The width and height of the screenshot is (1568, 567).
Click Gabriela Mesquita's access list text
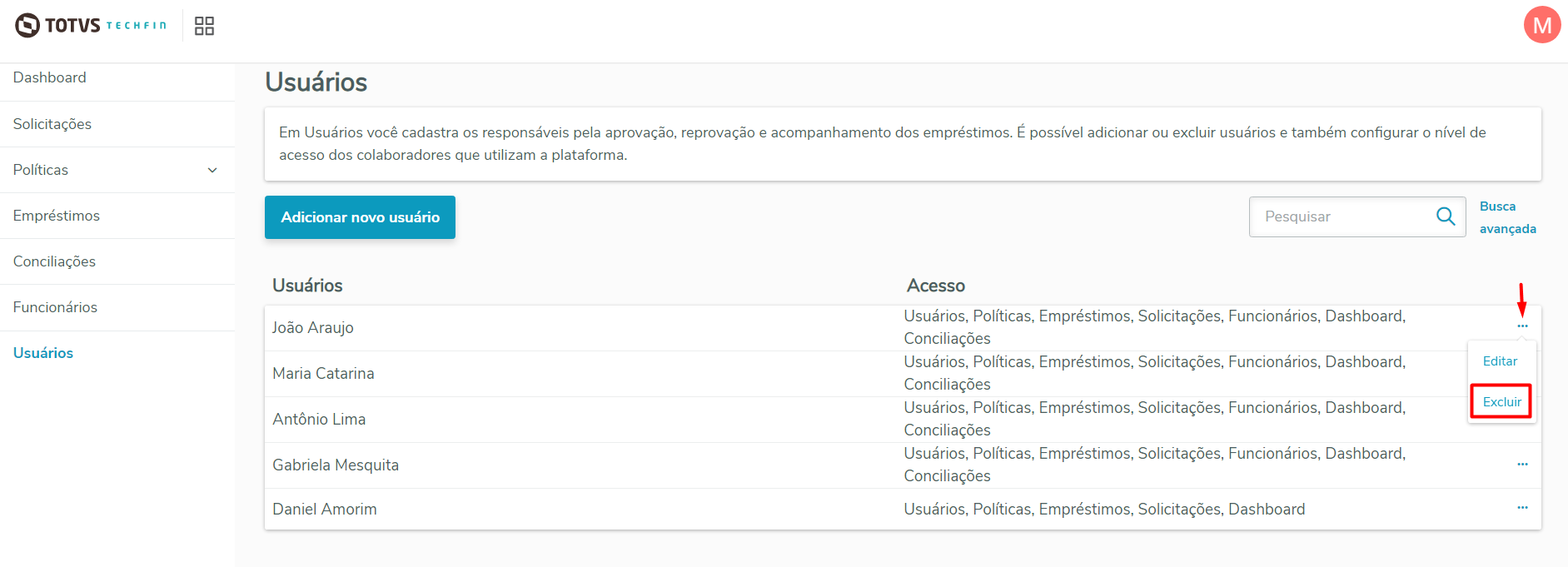click(1154, 465)
